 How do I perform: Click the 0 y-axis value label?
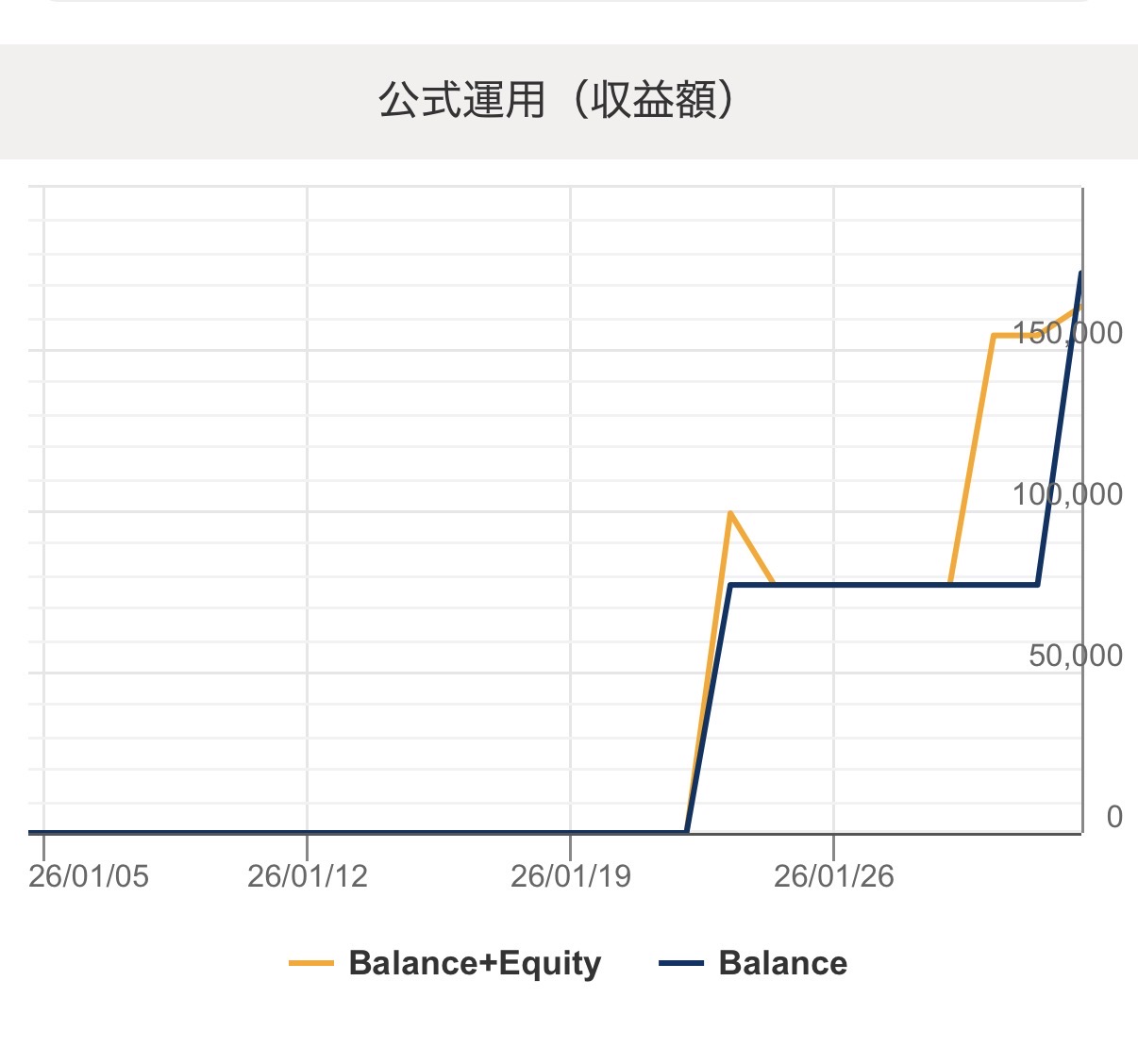click(1114, 817)
